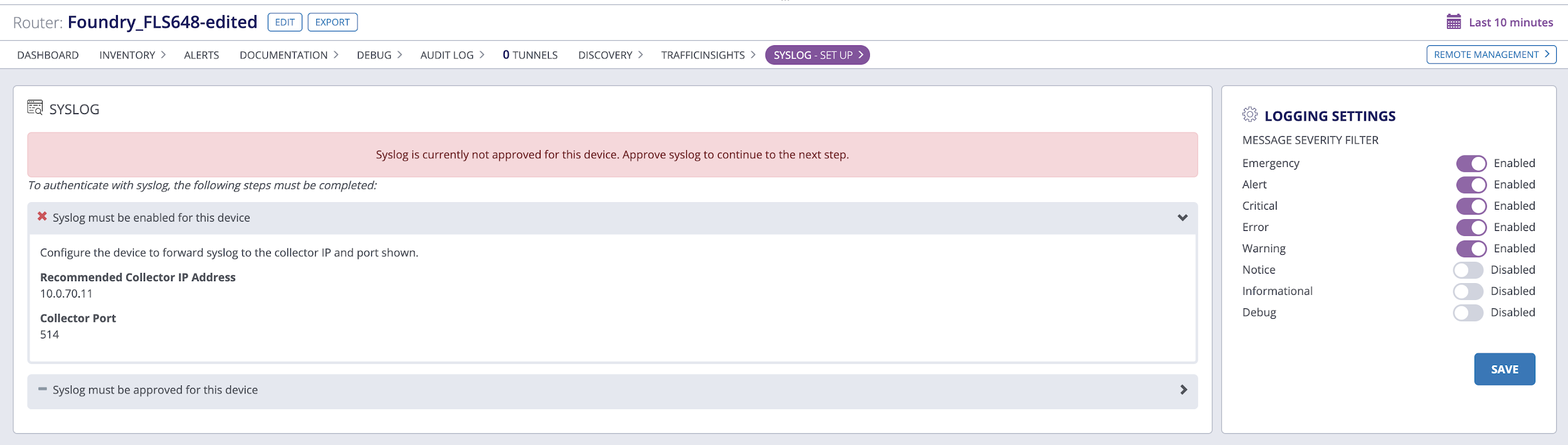Click the Edit button next to router name
This screenshot has width=1568, height=445.
pos(285,23)
